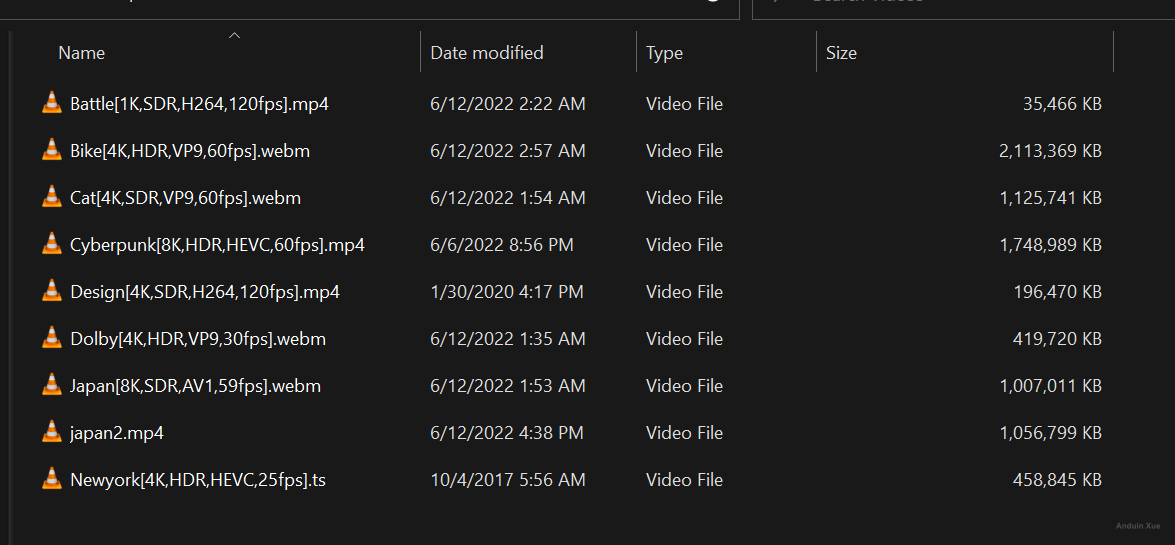This screenshot has height=545, width=1175.
Task: Sort by the Date modified column
Action: click(487, 53)
